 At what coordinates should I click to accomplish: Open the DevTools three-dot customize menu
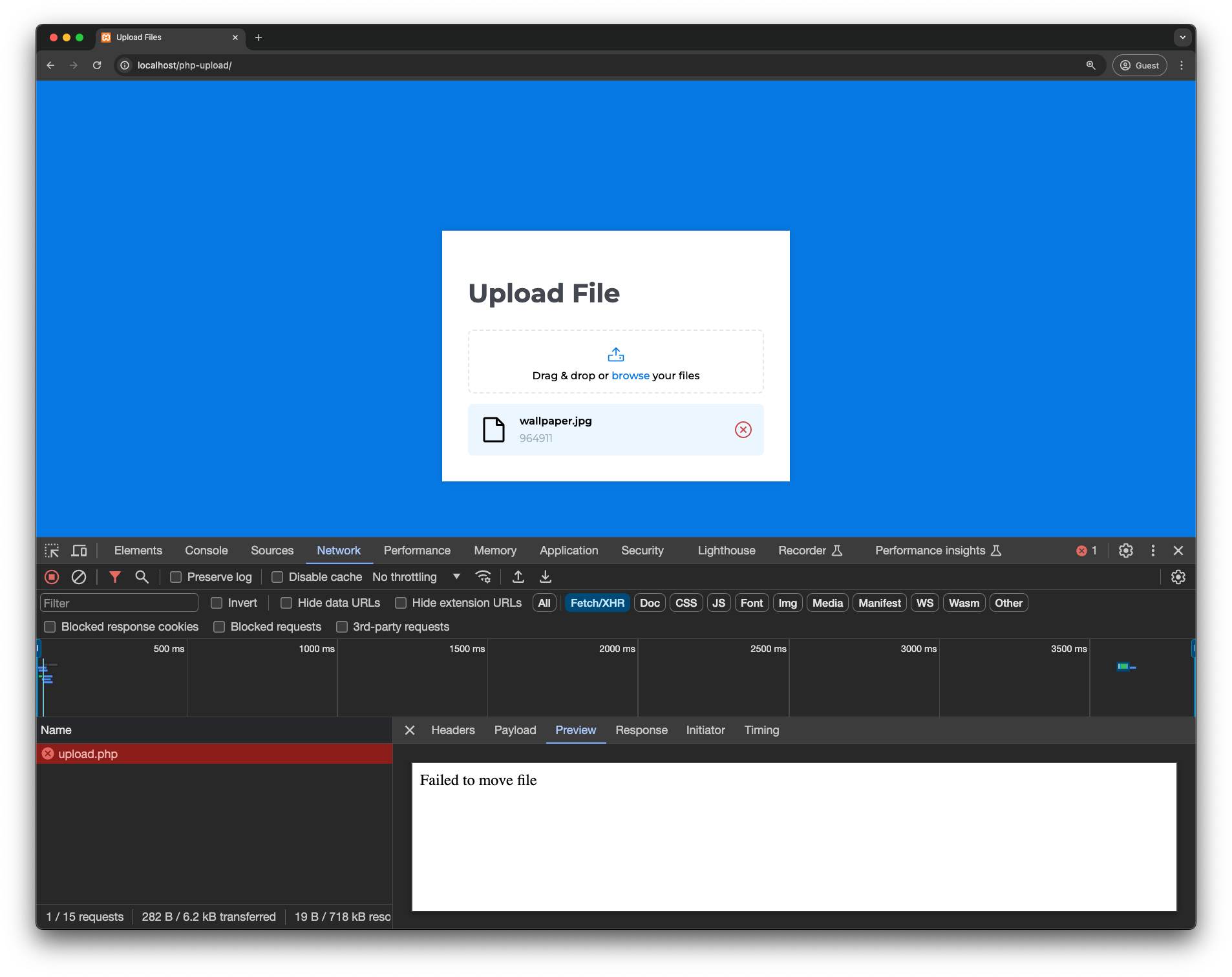click(1153, 551)
